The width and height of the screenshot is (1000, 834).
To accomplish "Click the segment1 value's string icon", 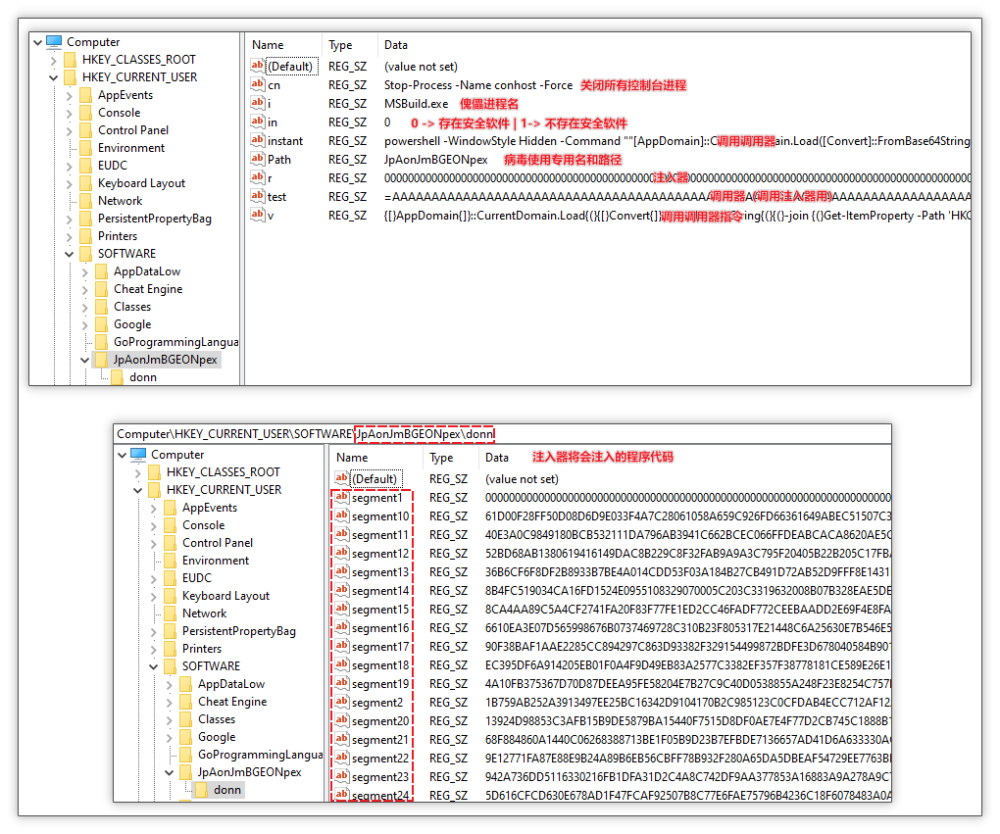I will click(342, 498).
